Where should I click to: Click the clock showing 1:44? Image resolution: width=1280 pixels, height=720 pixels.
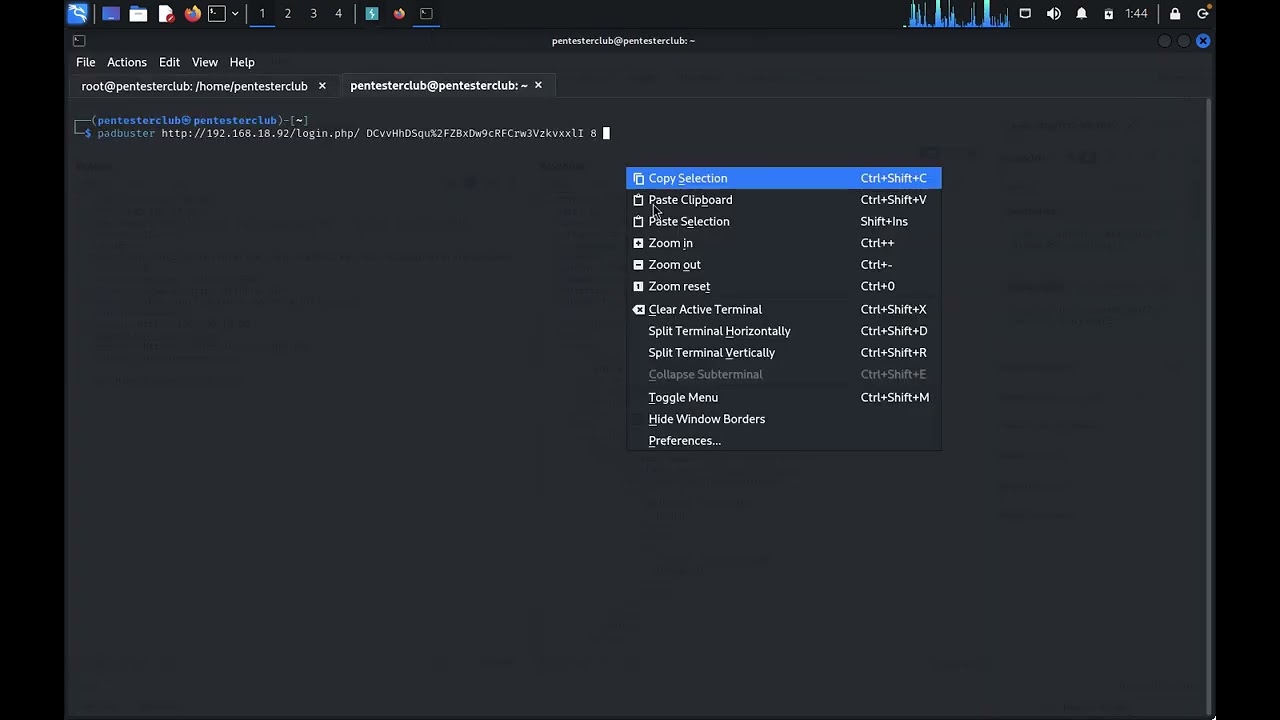pos(1136,13)
